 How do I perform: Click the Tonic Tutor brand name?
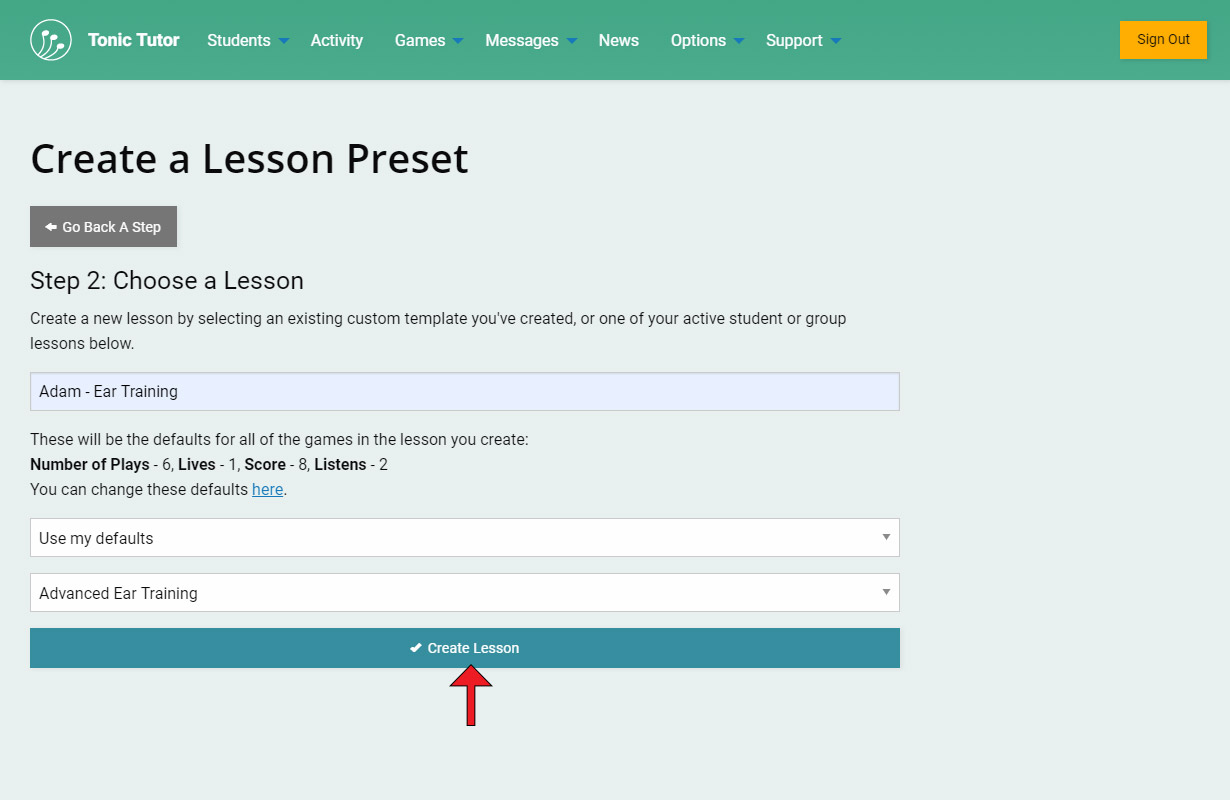(133, 40)
